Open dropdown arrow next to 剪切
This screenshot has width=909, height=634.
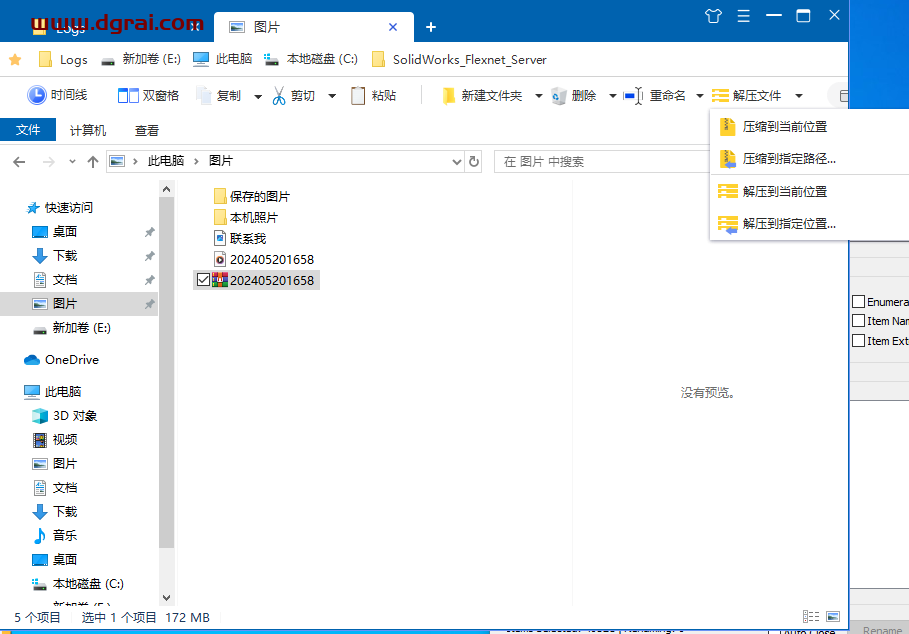(332, 96)
